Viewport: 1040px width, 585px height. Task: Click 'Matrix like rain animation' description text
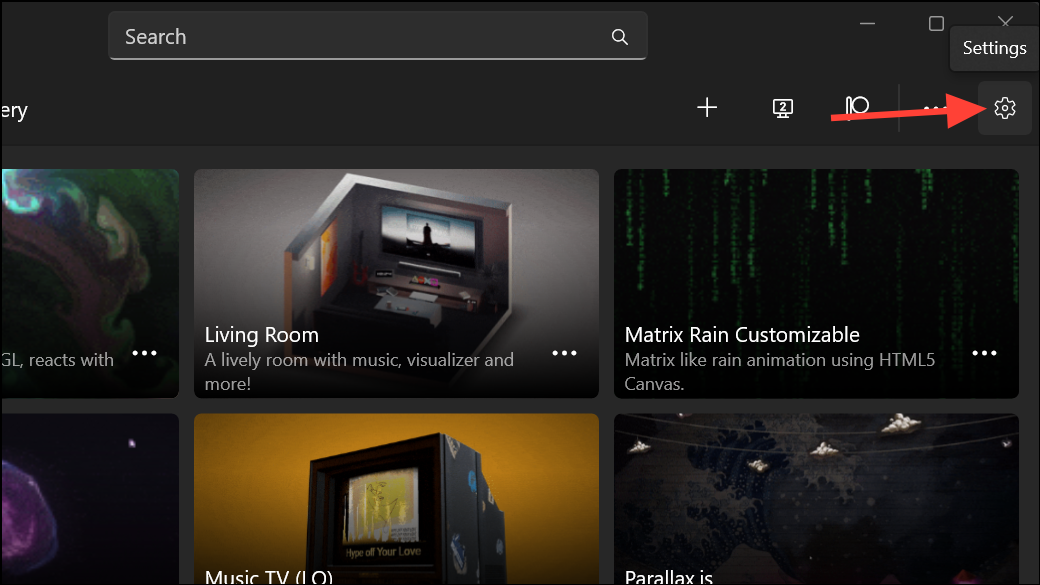click(779, 371)
